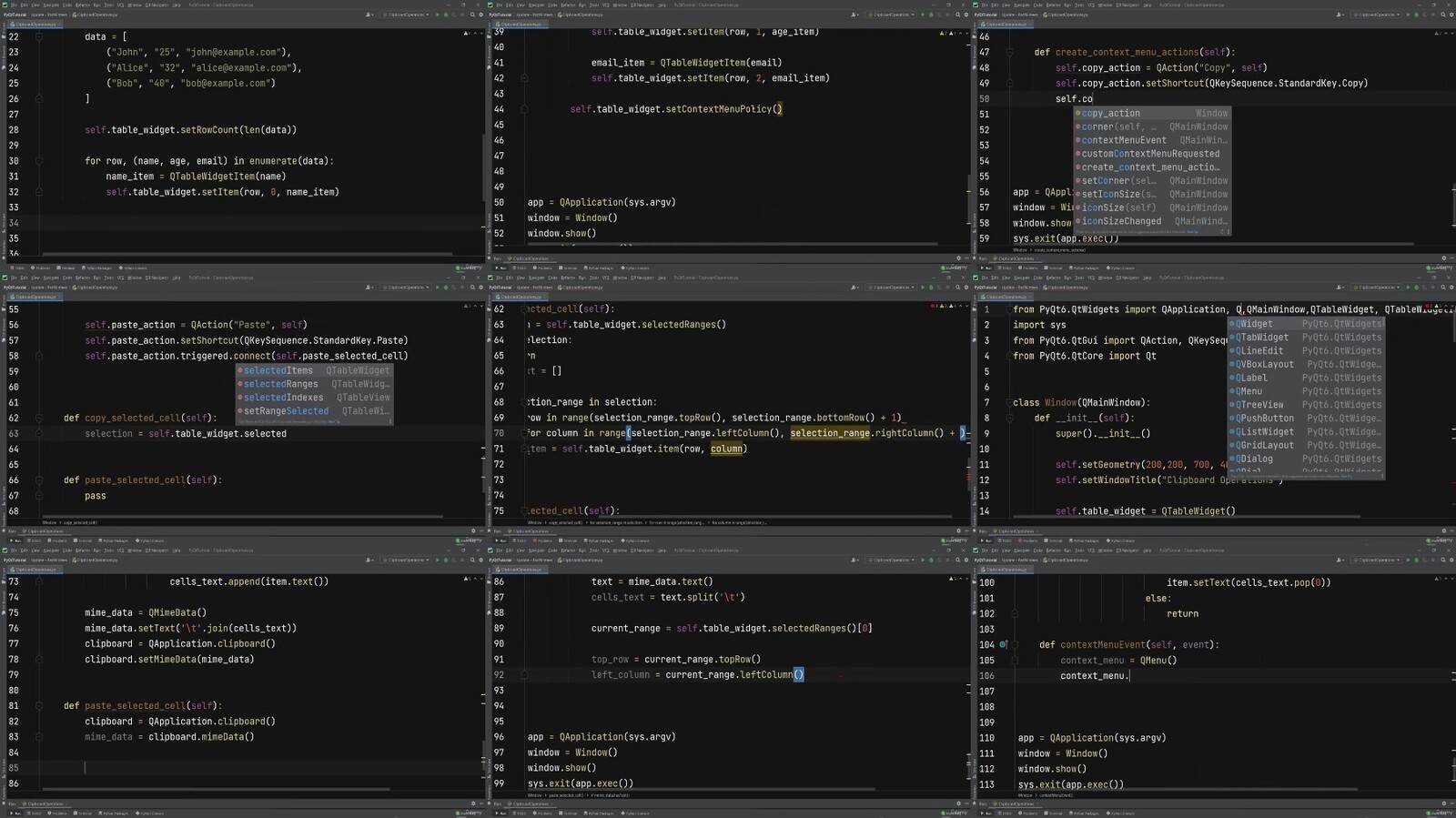Screen dimensions: 1456x818
Task: Pick setCorner completion suggestion
Action: click(1152, 180)
